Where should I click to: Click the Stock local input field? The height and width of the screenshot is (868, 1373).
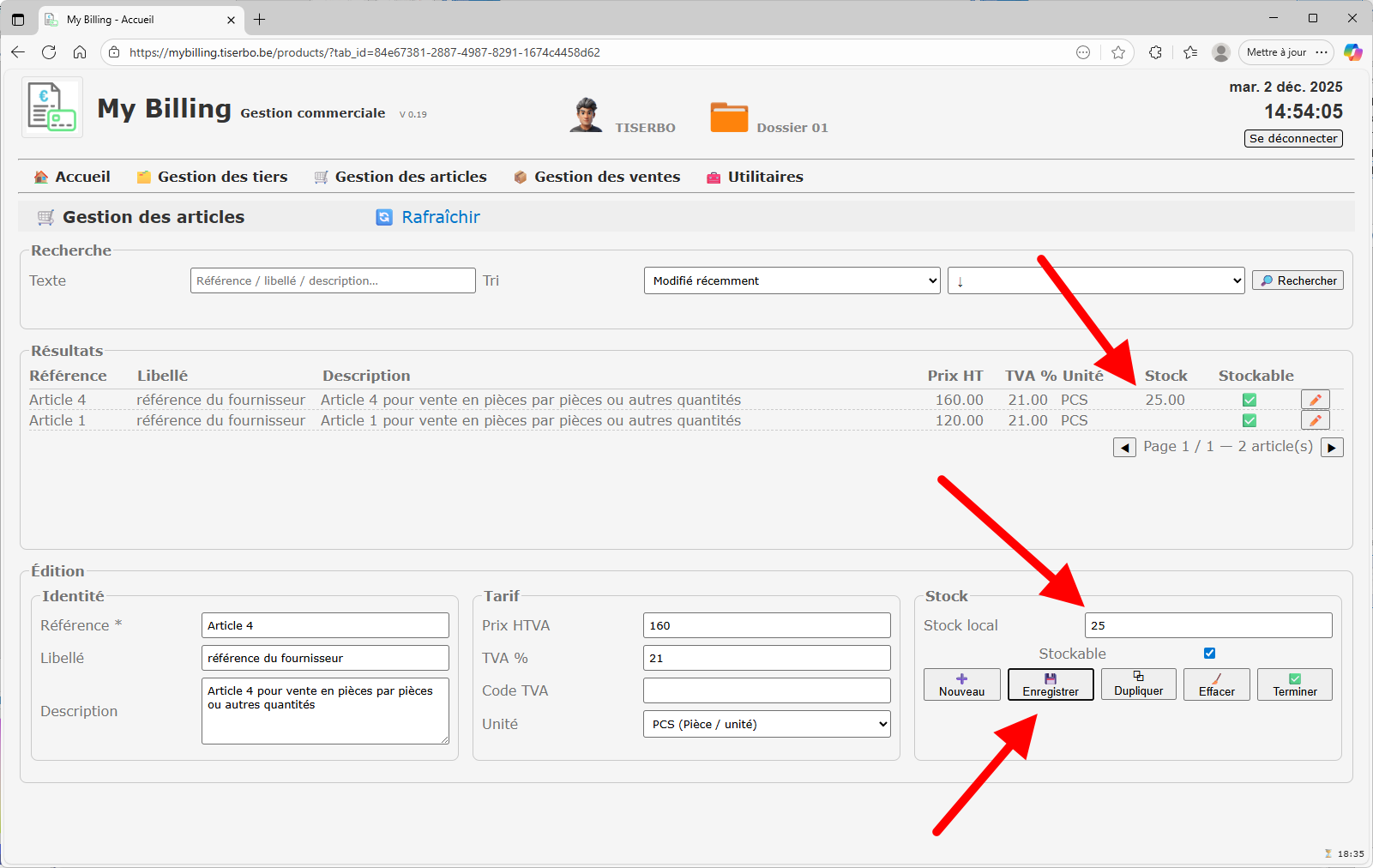(1207, 625)
